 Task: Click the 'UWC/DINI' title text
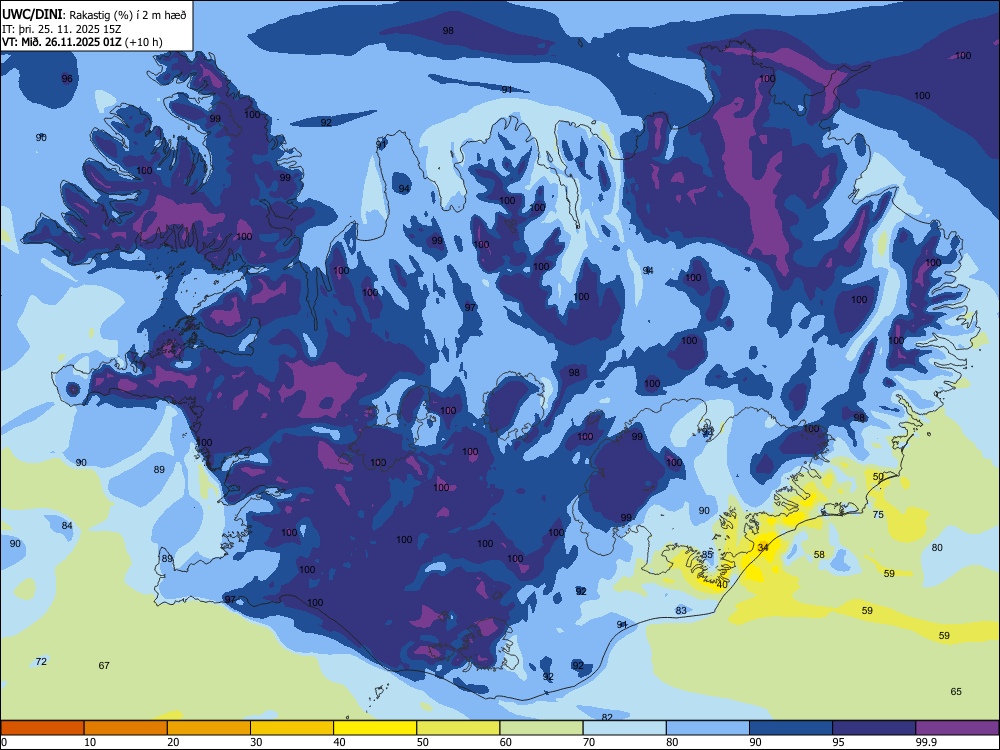(x=33, y=15)
